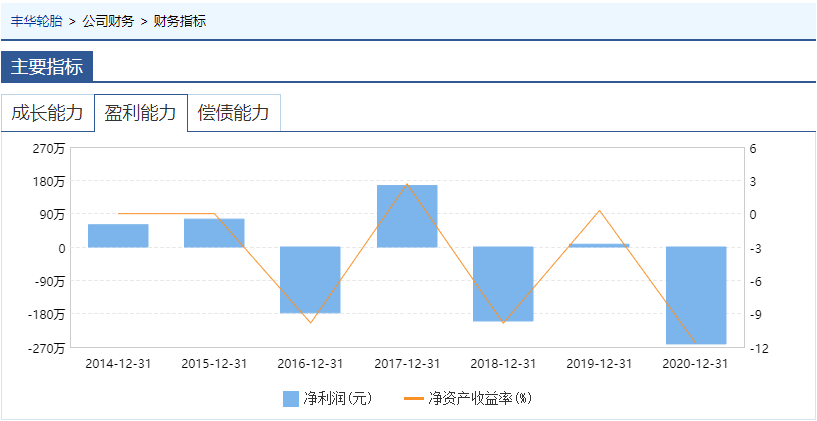Click the 2014-12-31 net profit bar

tap(118, 236)
